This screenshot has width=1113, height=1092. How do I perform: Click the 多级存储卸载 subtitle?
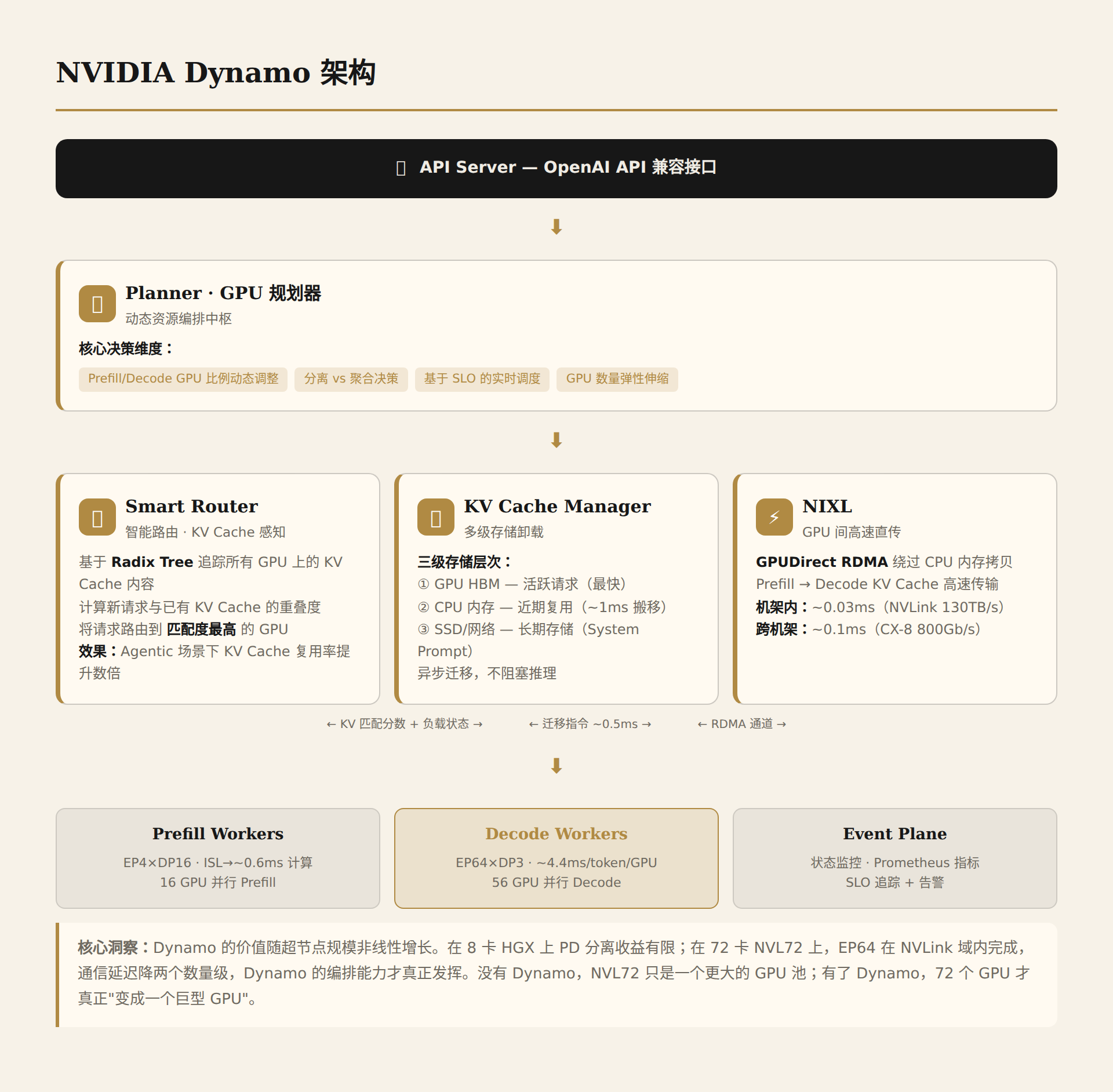click(504, 532)
